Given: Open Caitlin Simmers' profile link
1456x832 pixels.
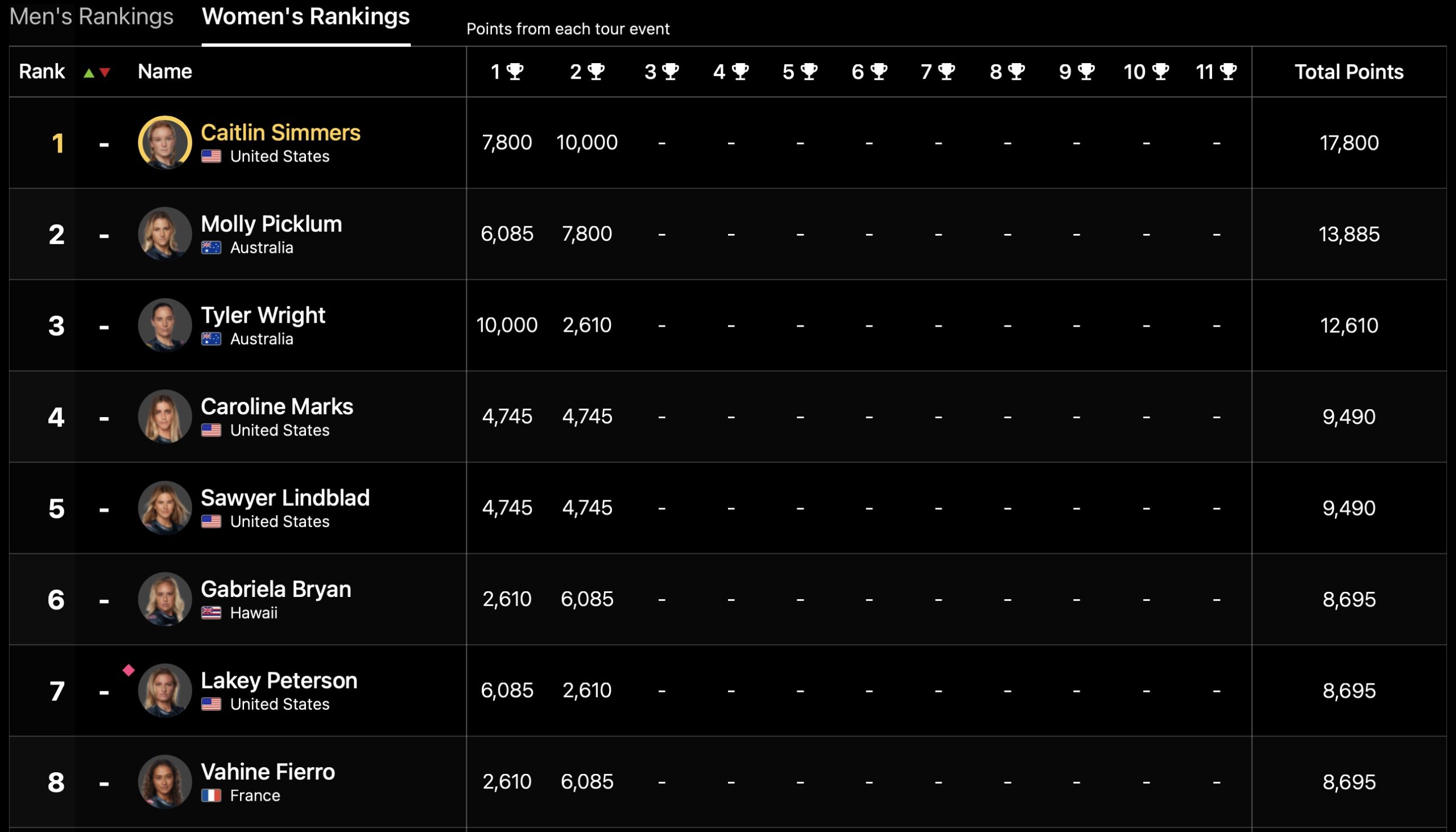Looking at the screenshot, I should tap(280, 133).
